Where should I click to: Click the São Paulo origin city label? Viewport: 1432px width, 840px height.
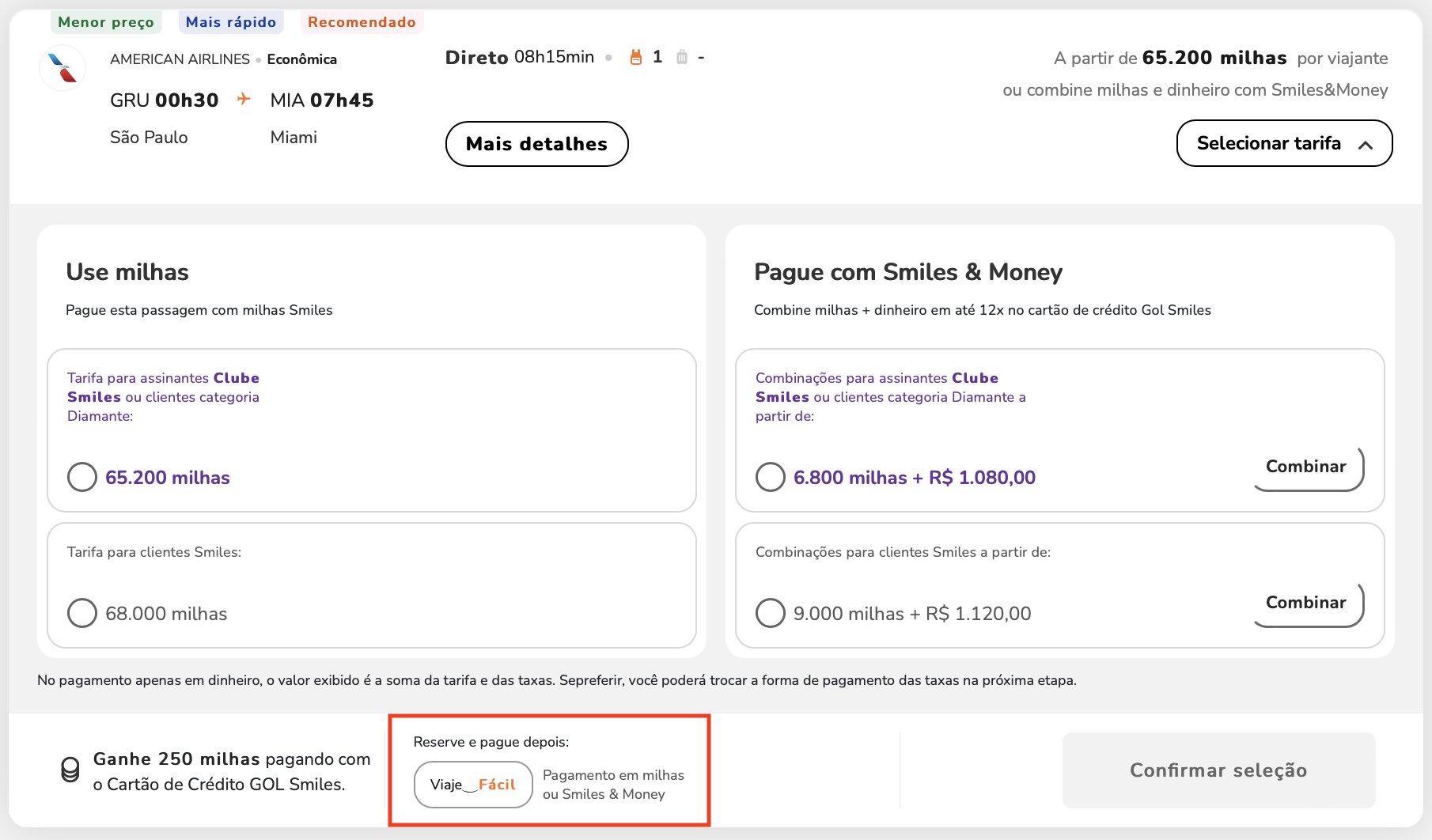tap(149, 138)
